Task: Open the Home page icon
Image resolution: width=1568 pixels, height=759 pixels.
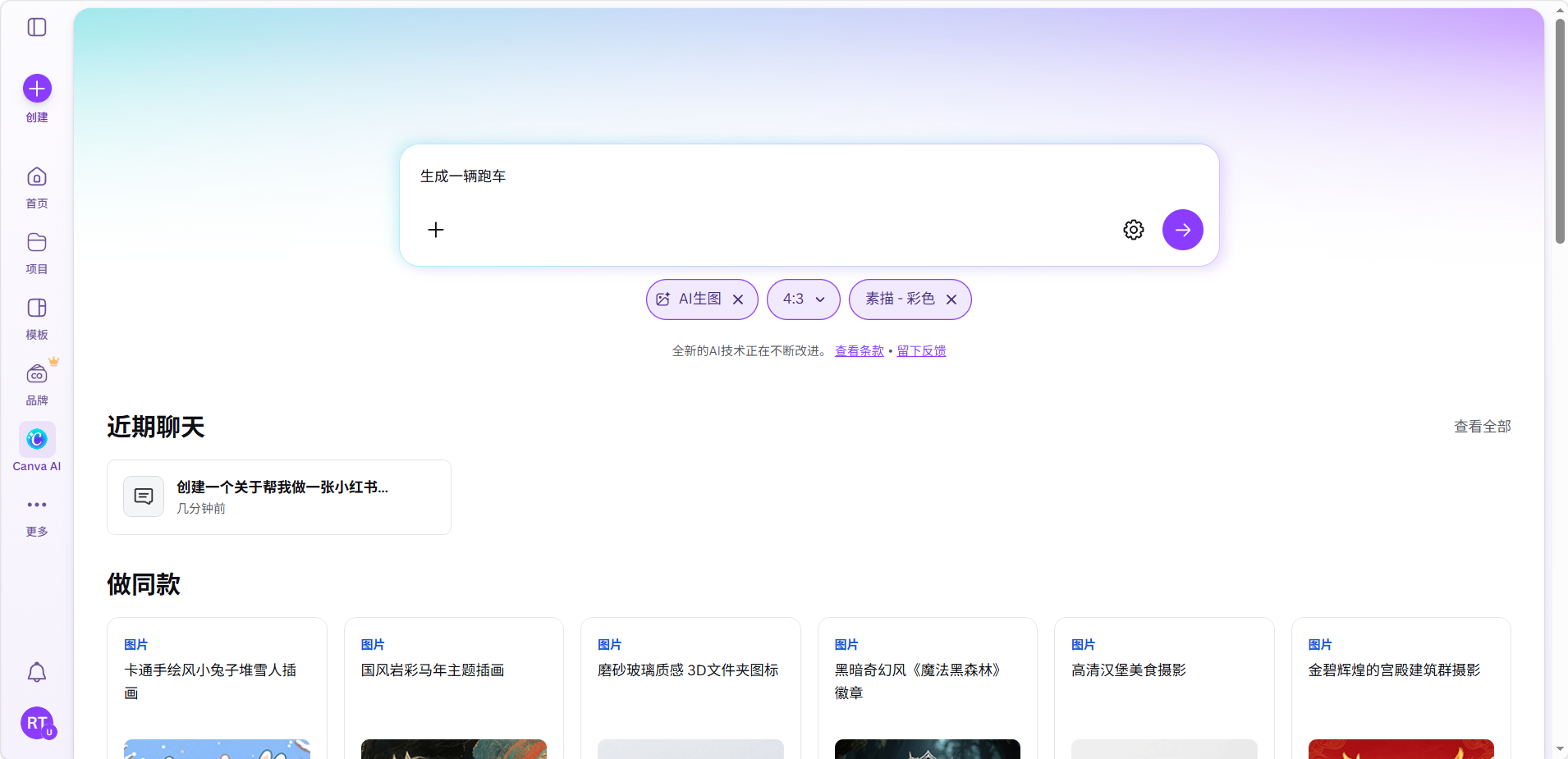Action: (x=37, y=177)
